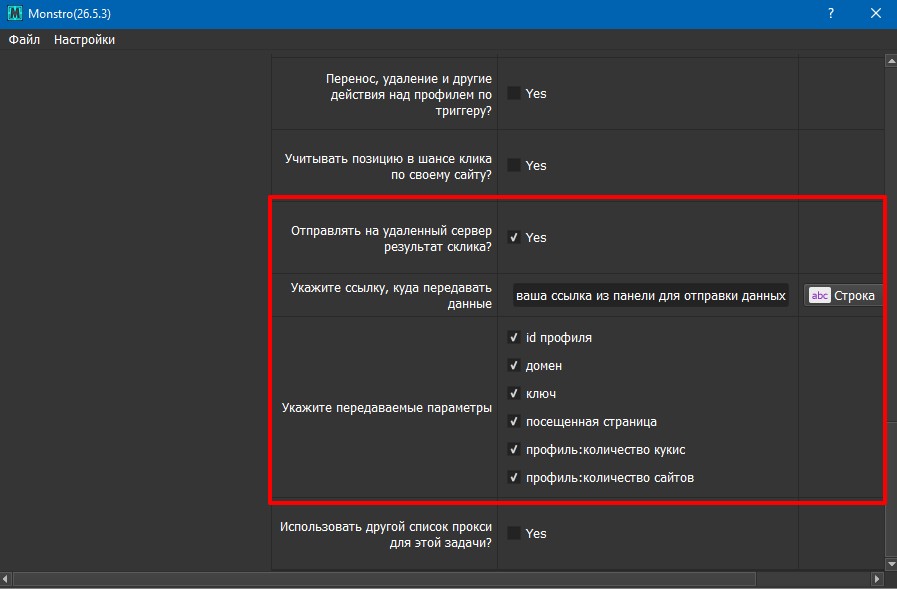Toggle the "домен" parameter checkbox
This screenshot has height=589, width=897.
point(514,365)
